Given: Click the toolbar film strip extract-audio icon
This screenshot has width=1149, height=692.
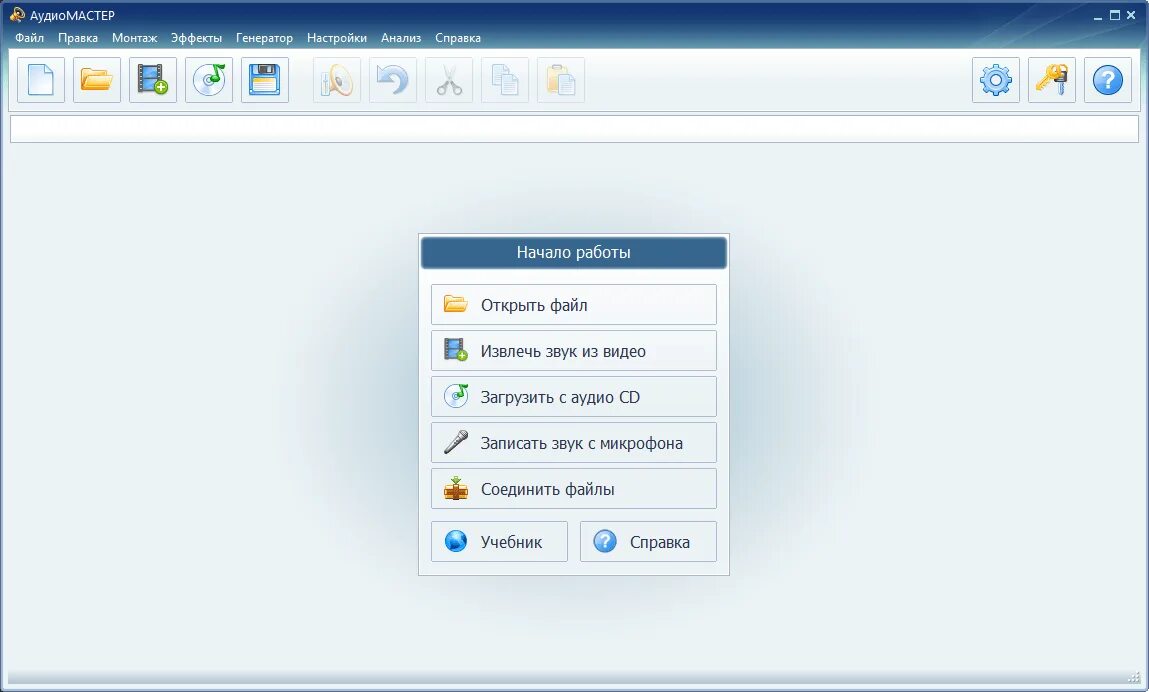Looking at the screenshot, I should coord(152,80).
